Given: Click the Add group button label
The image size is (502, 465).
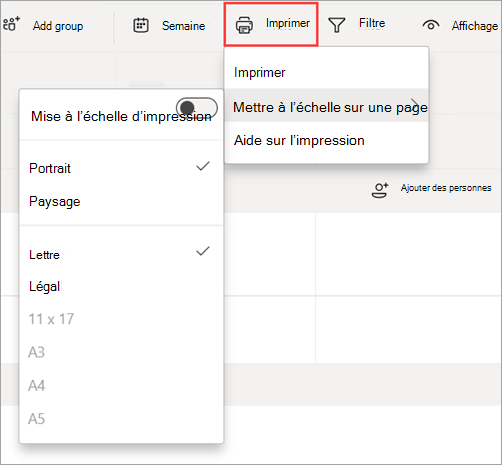Looking at the screenshot, I should (x=58, y=26).
